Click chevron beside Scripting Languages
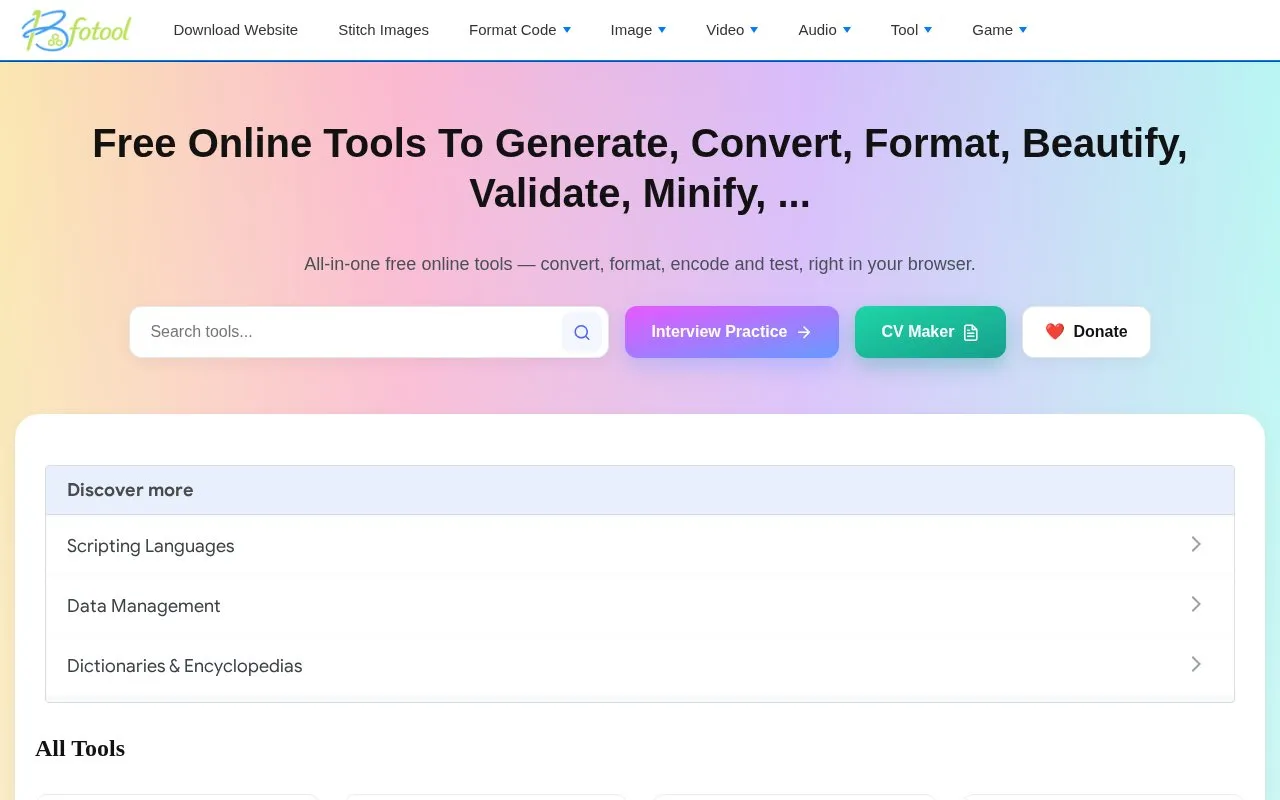 point(1196,544)
